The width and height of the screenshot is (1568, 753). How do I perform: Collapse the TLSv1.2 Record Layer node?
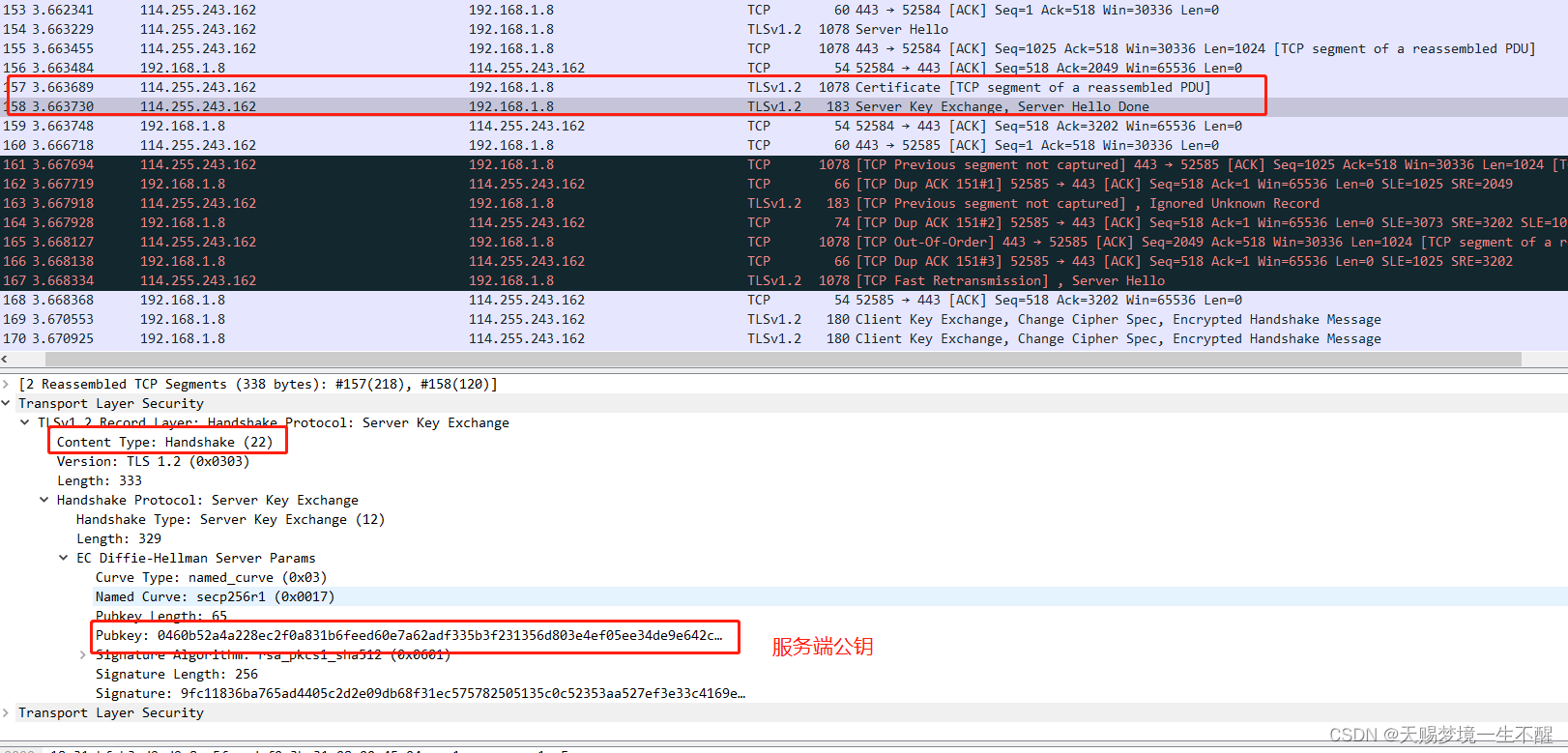25,422
